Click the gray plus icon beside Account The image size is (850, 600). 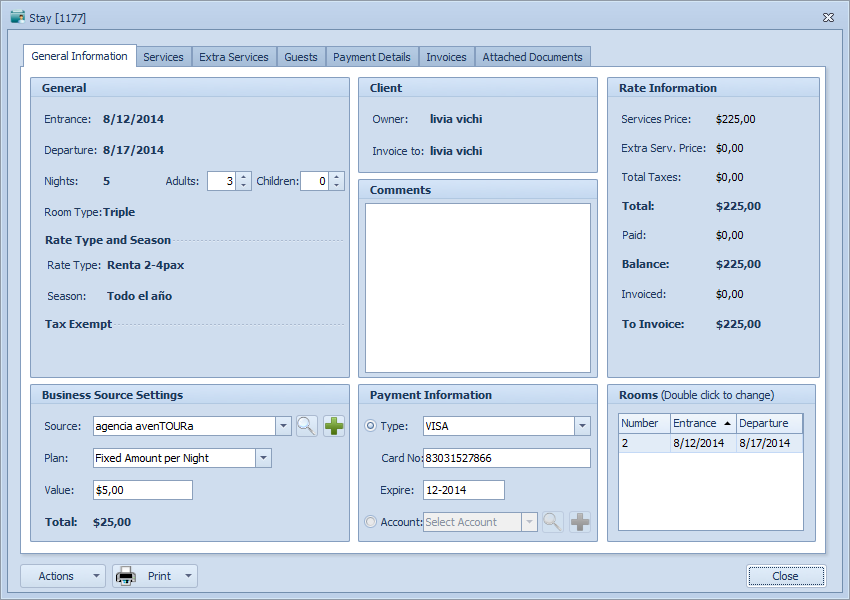pos(580,522)
